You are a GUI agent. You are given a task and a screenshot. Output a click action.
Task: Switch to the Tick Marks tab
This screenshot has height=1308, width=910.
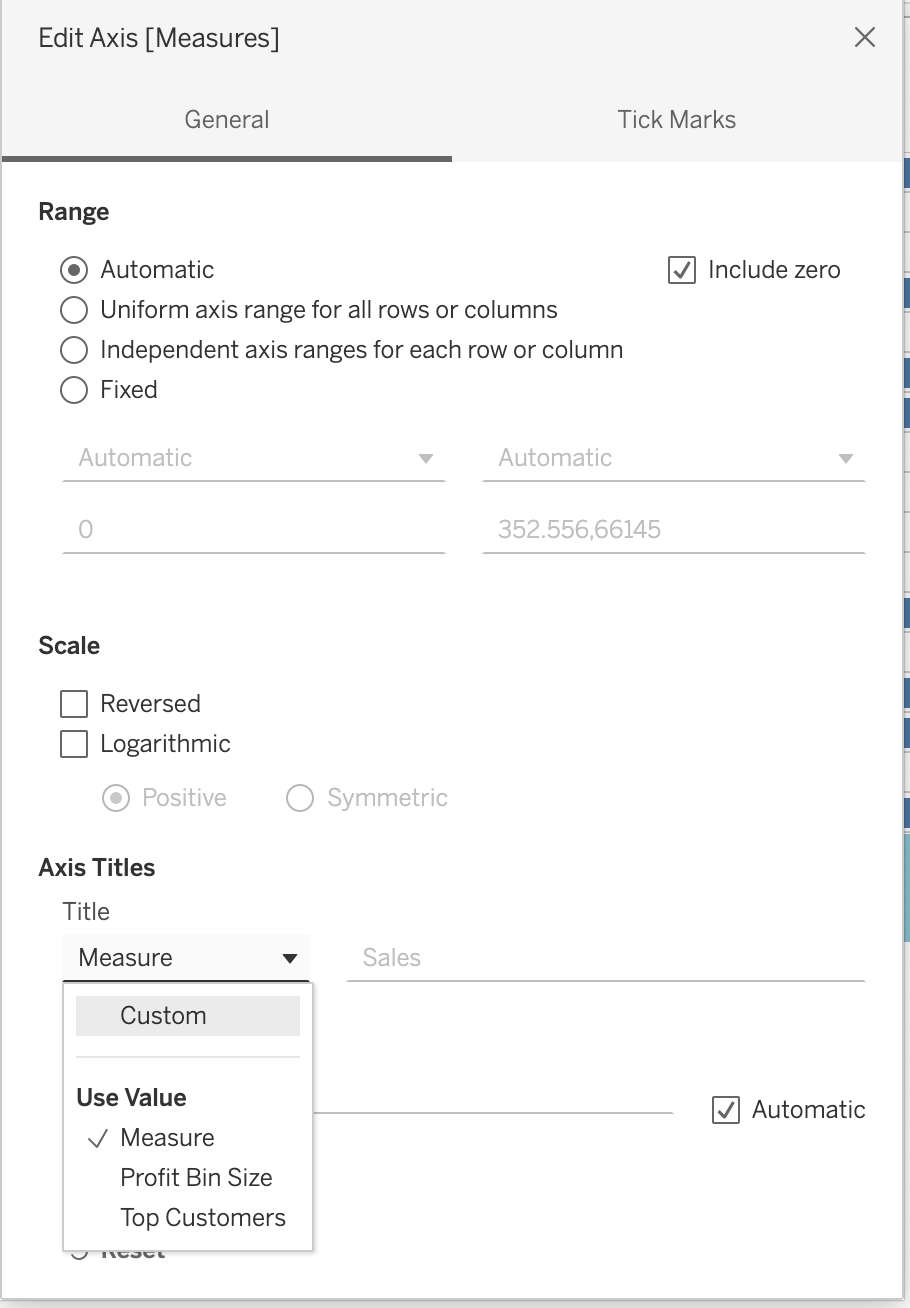[676, 119]
